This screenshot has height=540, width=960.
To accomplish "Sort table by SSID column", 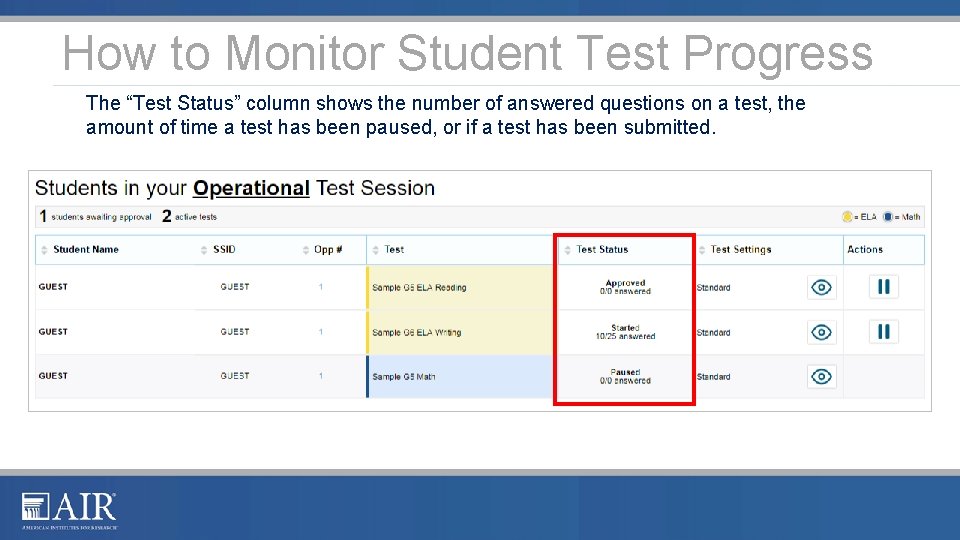I will point(224,250).
